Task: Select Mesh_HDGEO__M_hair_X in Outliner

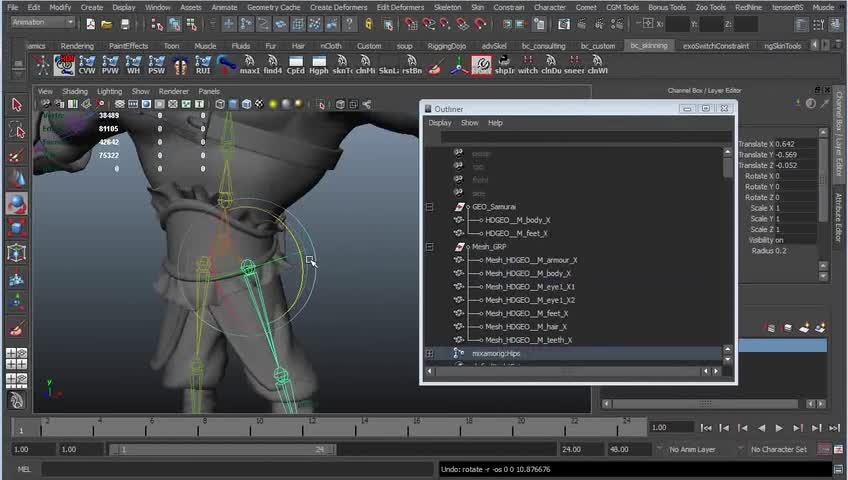Action: 526,327
